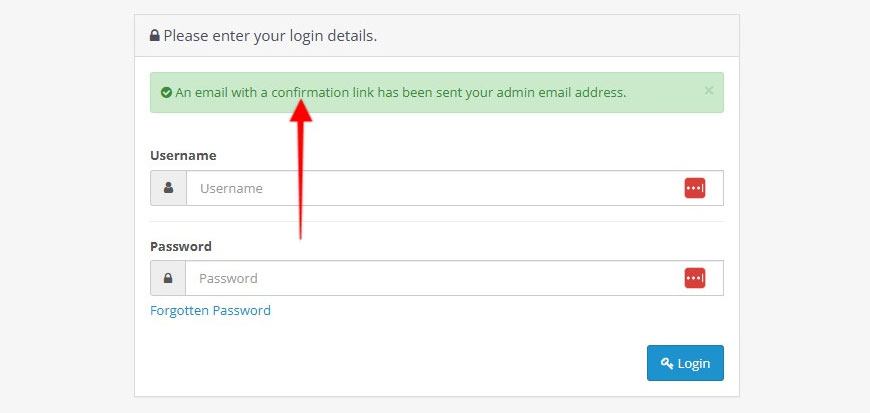Dismiss the confirmation email alert with the X
This screenshot has height=413, width=870.
pos(709,90)
